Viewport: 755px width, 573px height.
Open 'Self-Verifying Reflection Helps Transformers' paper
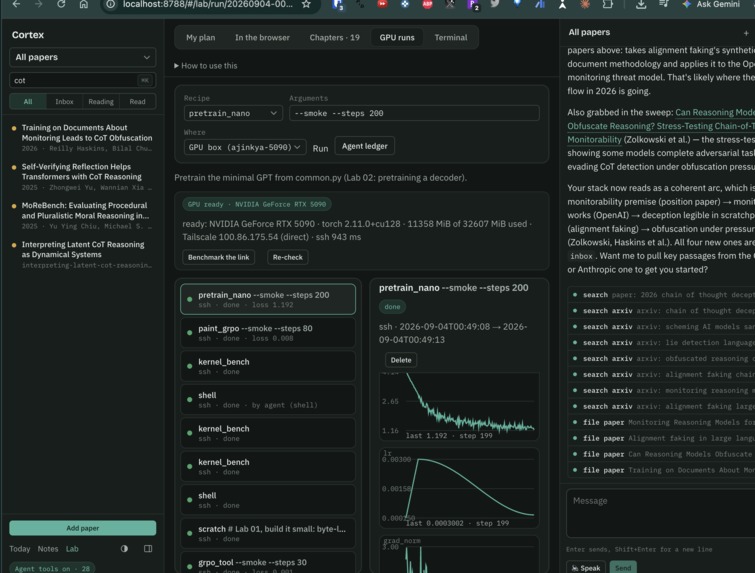pyautogui.click(x=83, y=176)
